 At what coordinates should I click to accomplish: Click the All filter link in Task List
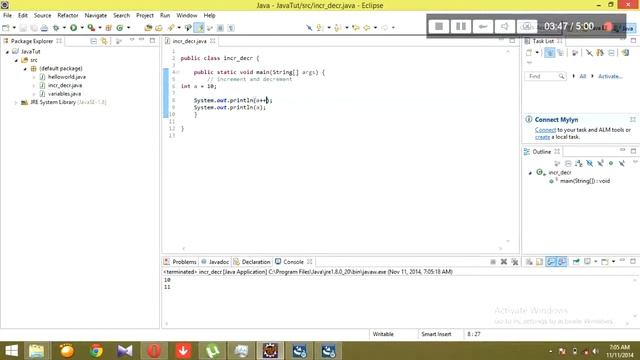click(582, 76)
